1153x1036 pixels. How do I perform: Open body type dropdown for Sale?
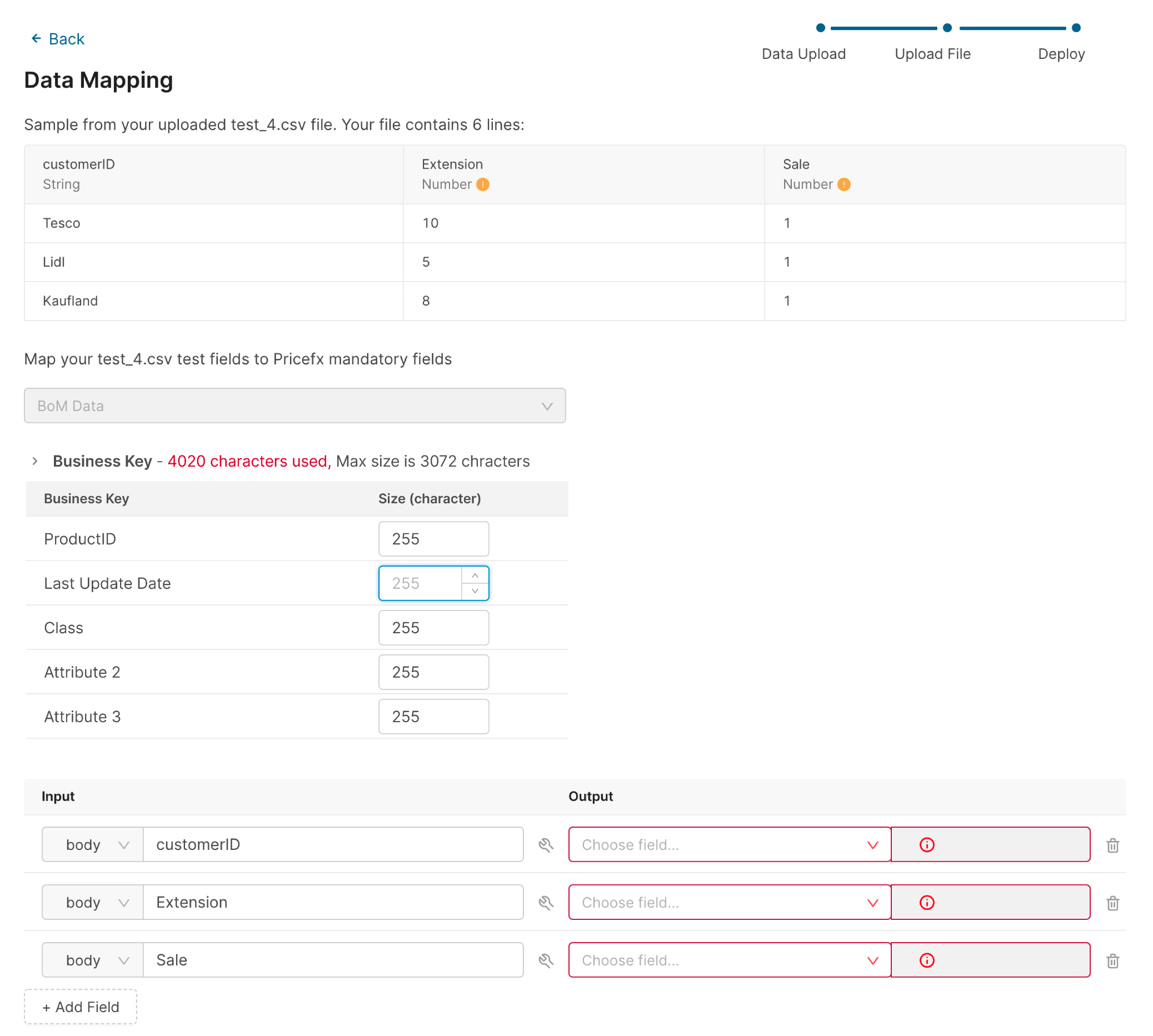tap(93, 961)
